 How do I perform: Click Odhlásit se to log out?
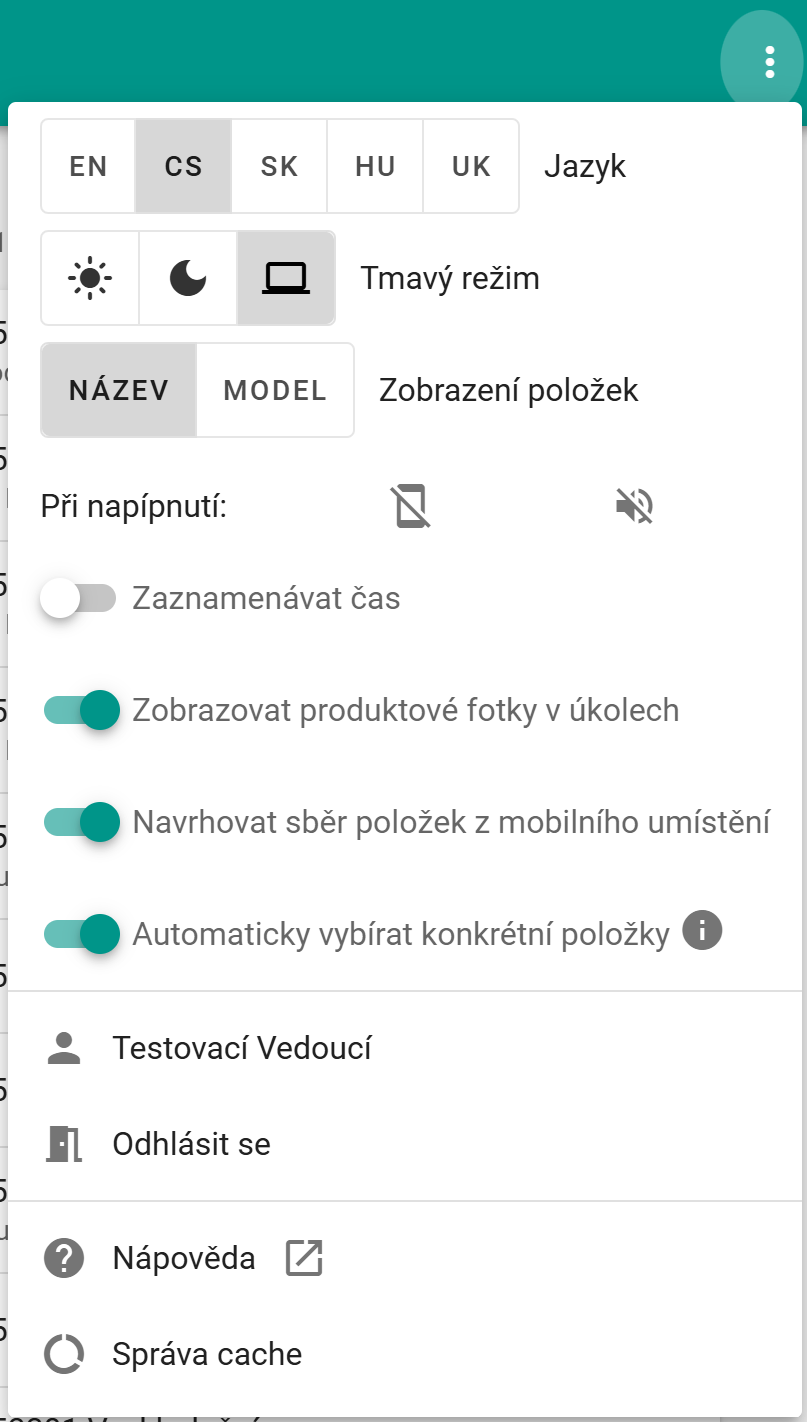point(192,1144)
